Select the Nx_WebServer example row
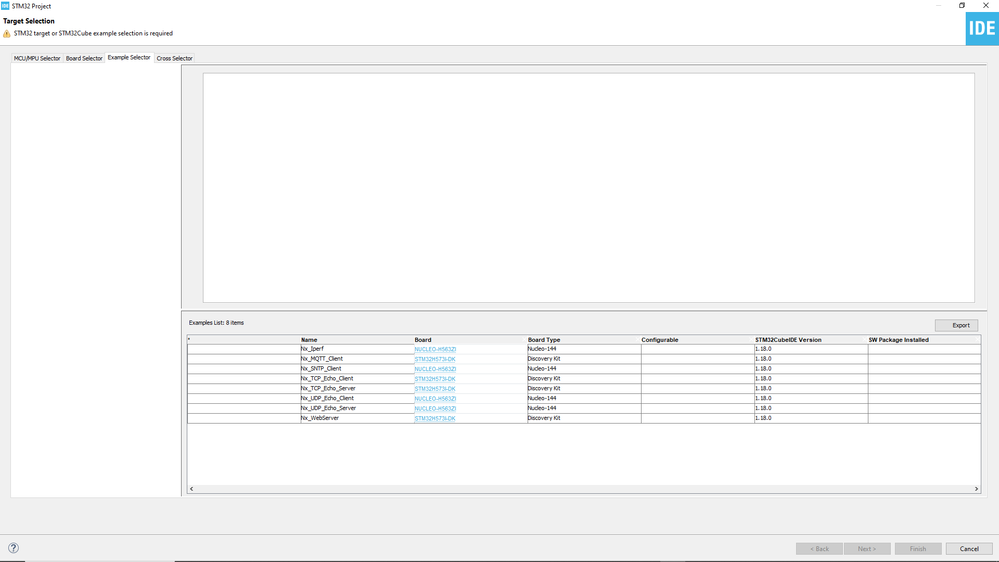This screenshot has height=562, width=999. (584, 418)
